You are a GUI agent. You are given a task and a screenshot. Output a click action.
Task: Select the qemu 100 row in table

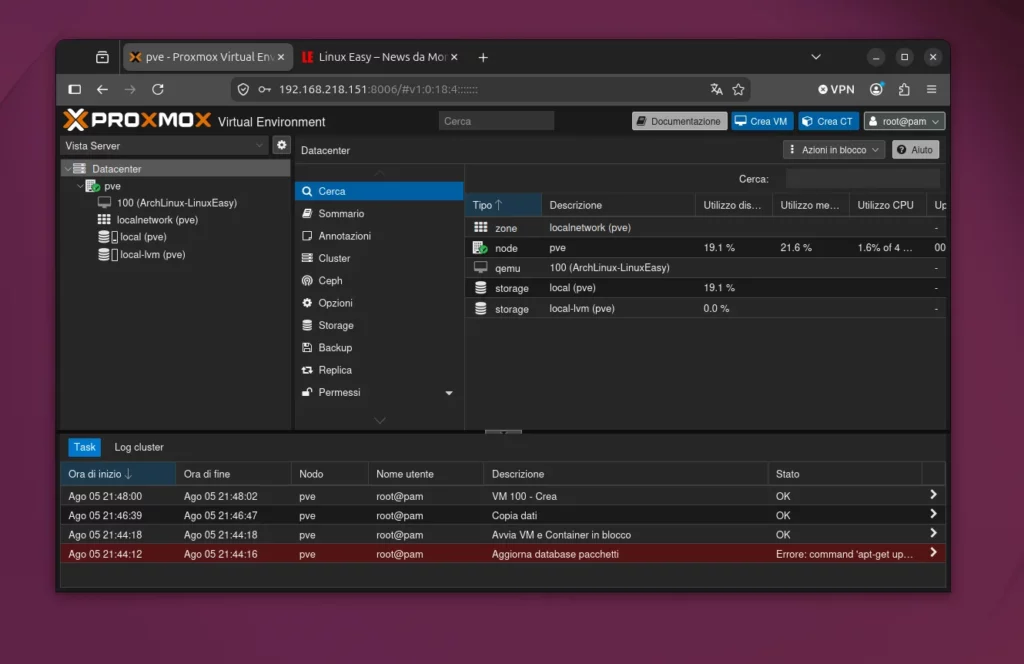click(705, 268)
